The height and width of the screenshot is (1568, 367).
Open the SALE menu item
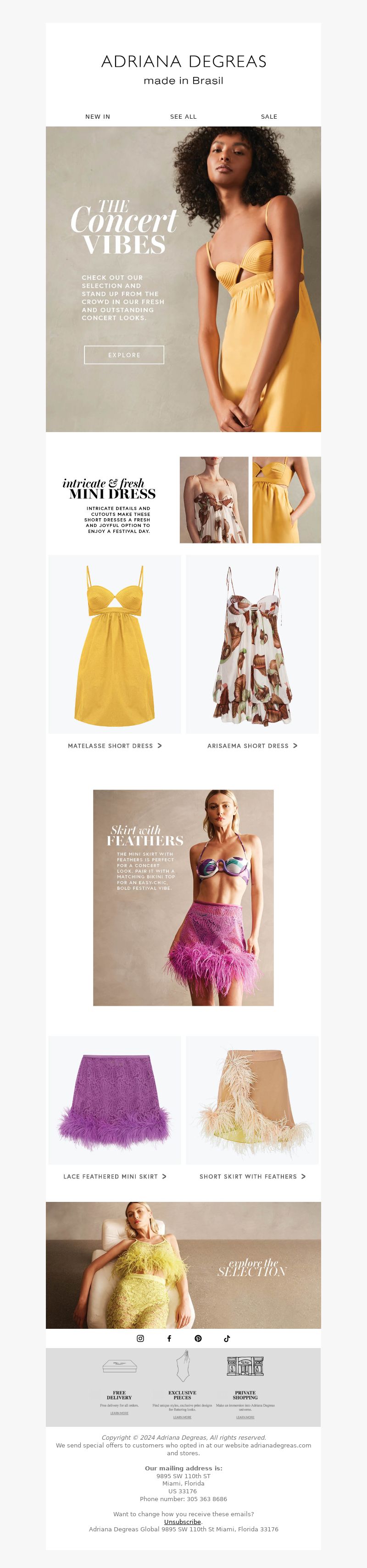269,116
